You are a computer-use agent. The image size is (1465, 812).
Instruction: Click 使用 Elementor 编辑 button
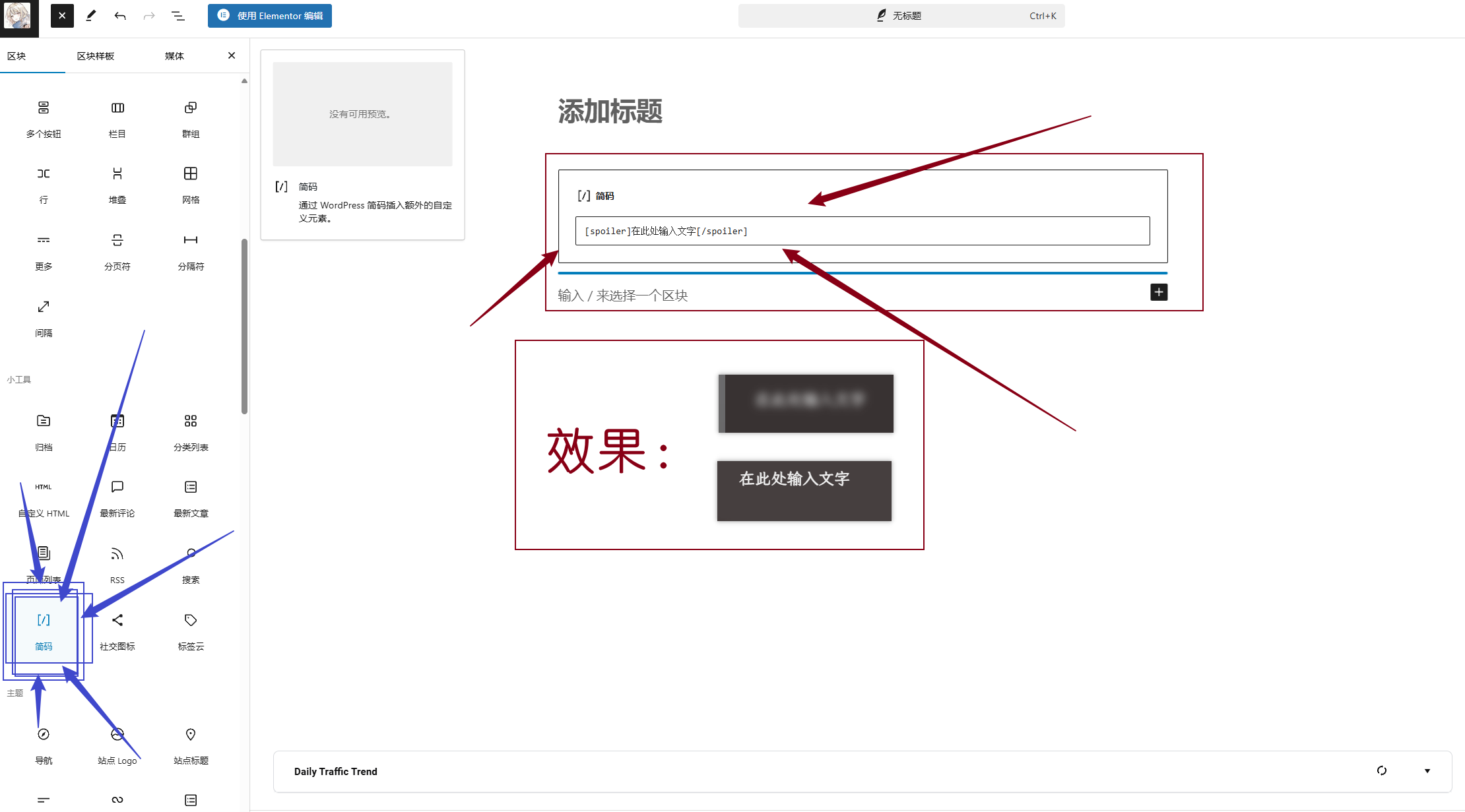270,16
